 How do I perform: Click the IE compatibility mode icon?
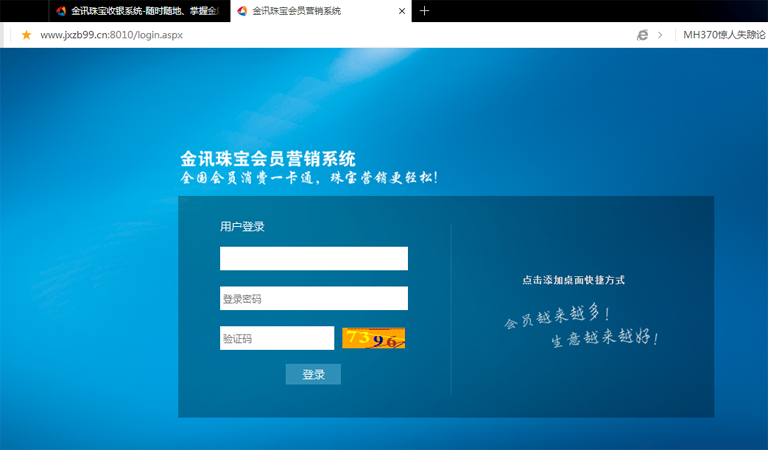click(x=642, y=35)
